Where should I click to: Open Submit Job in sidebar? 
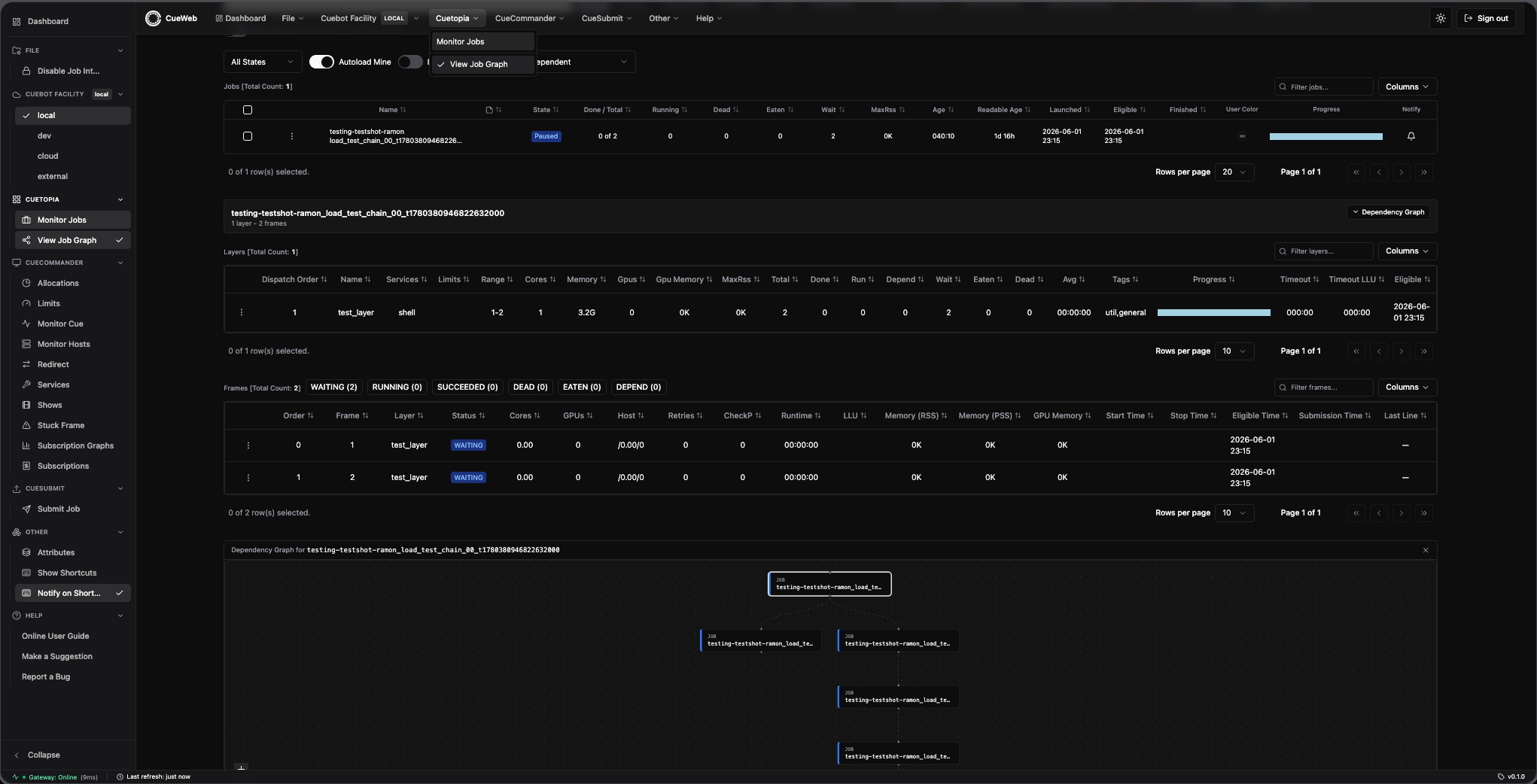pyautogui.click(x=72, y=509)
